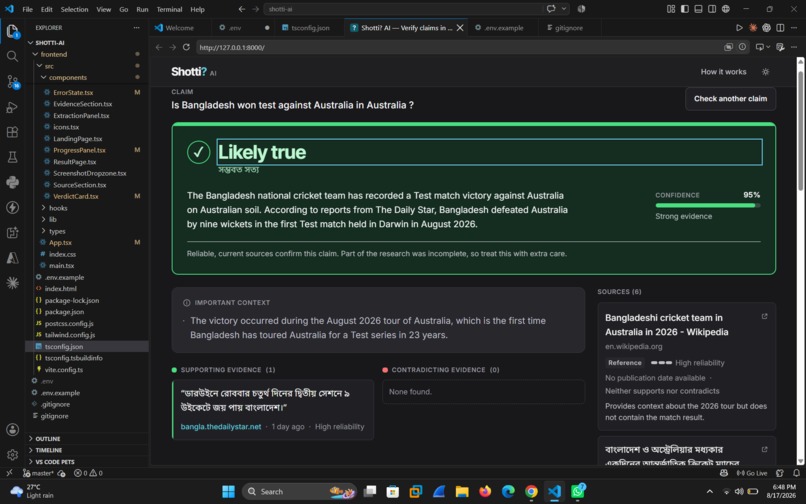Screen dimensions: 806x504
Task: Open the Extensions view
Action: (x=12, y=132)
